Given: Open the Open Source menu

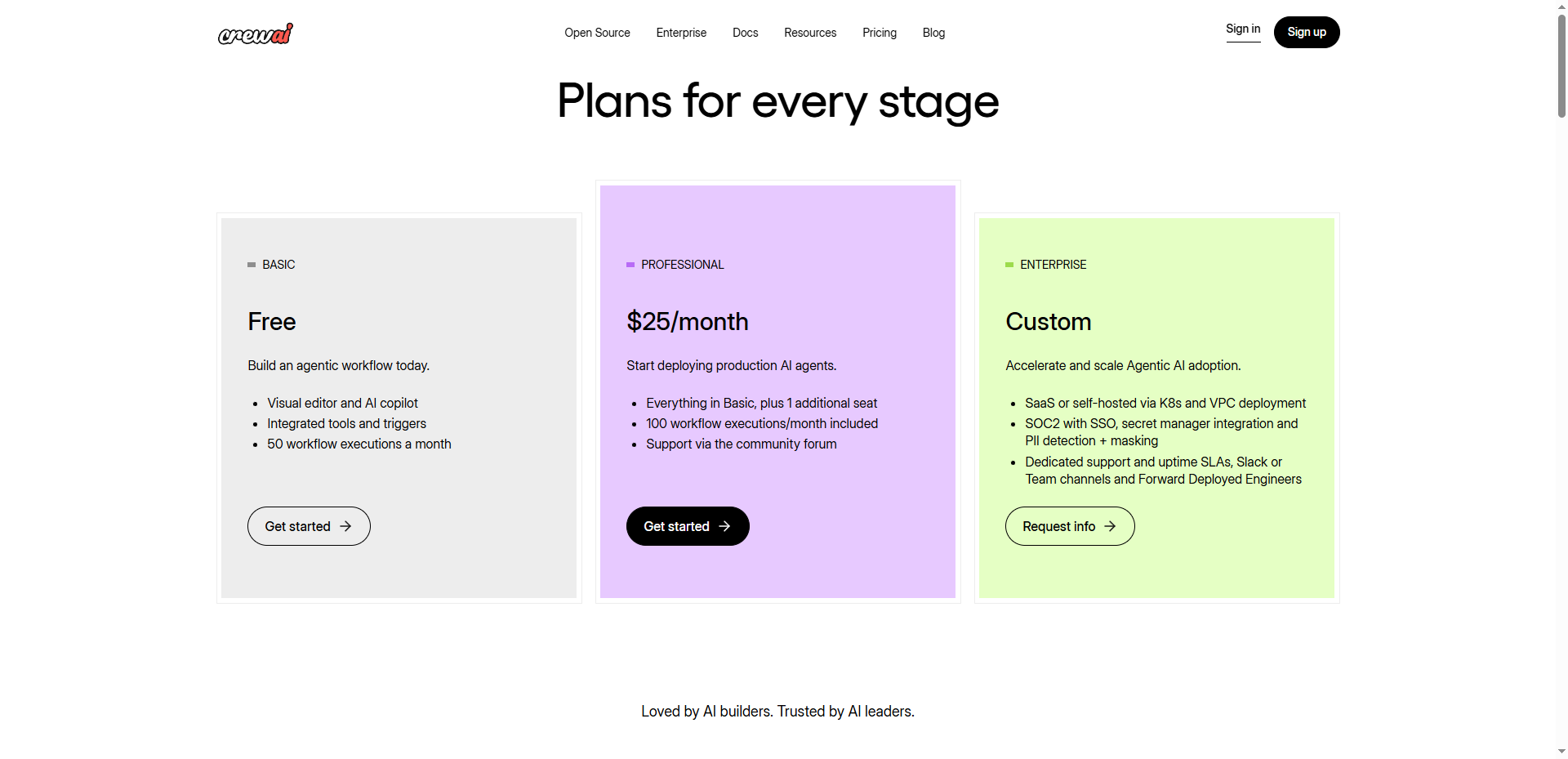Looking at the screenshot, I should (597, 33).
